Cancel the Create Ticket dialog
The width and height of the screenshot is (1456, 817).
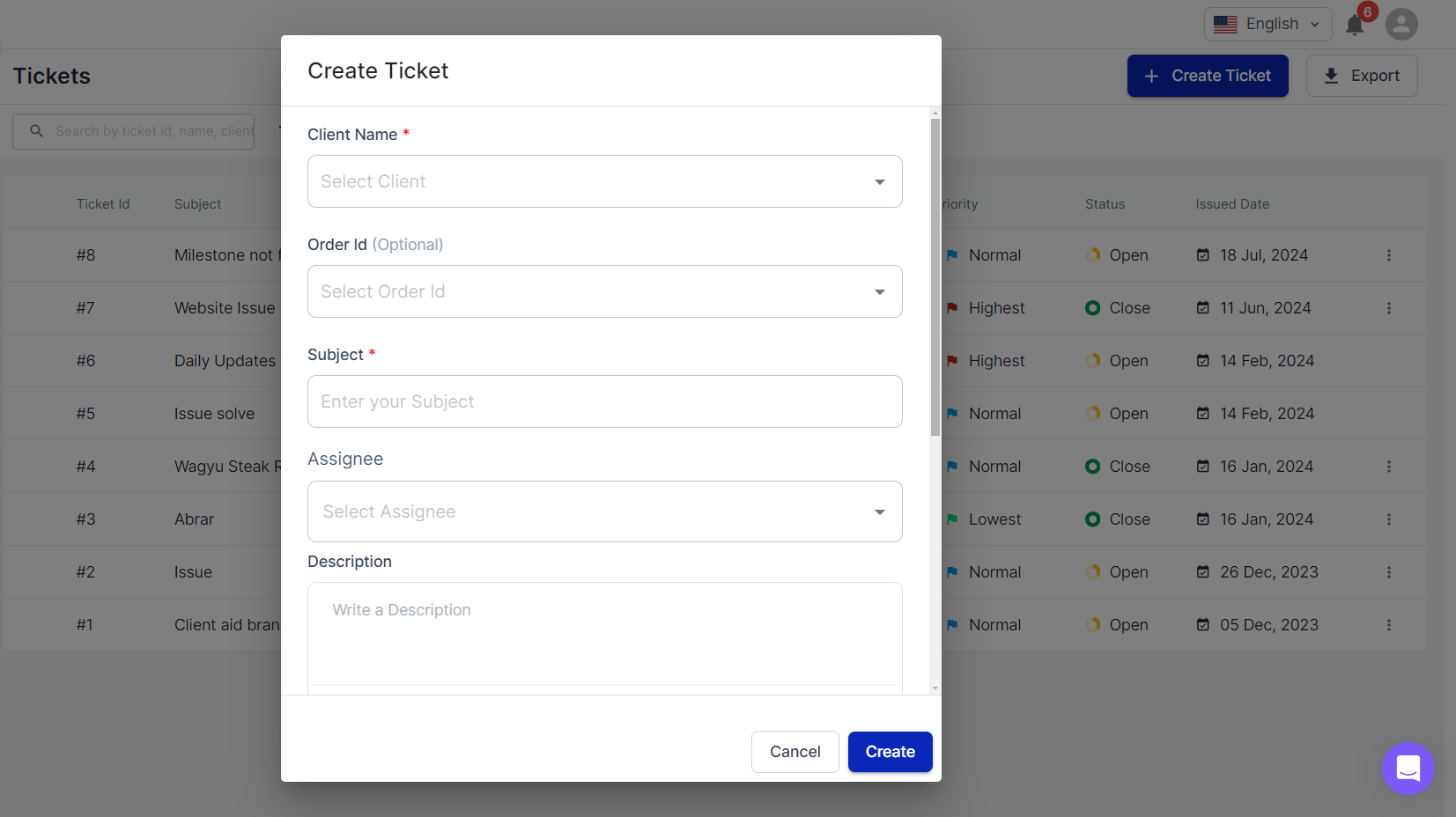795,751
